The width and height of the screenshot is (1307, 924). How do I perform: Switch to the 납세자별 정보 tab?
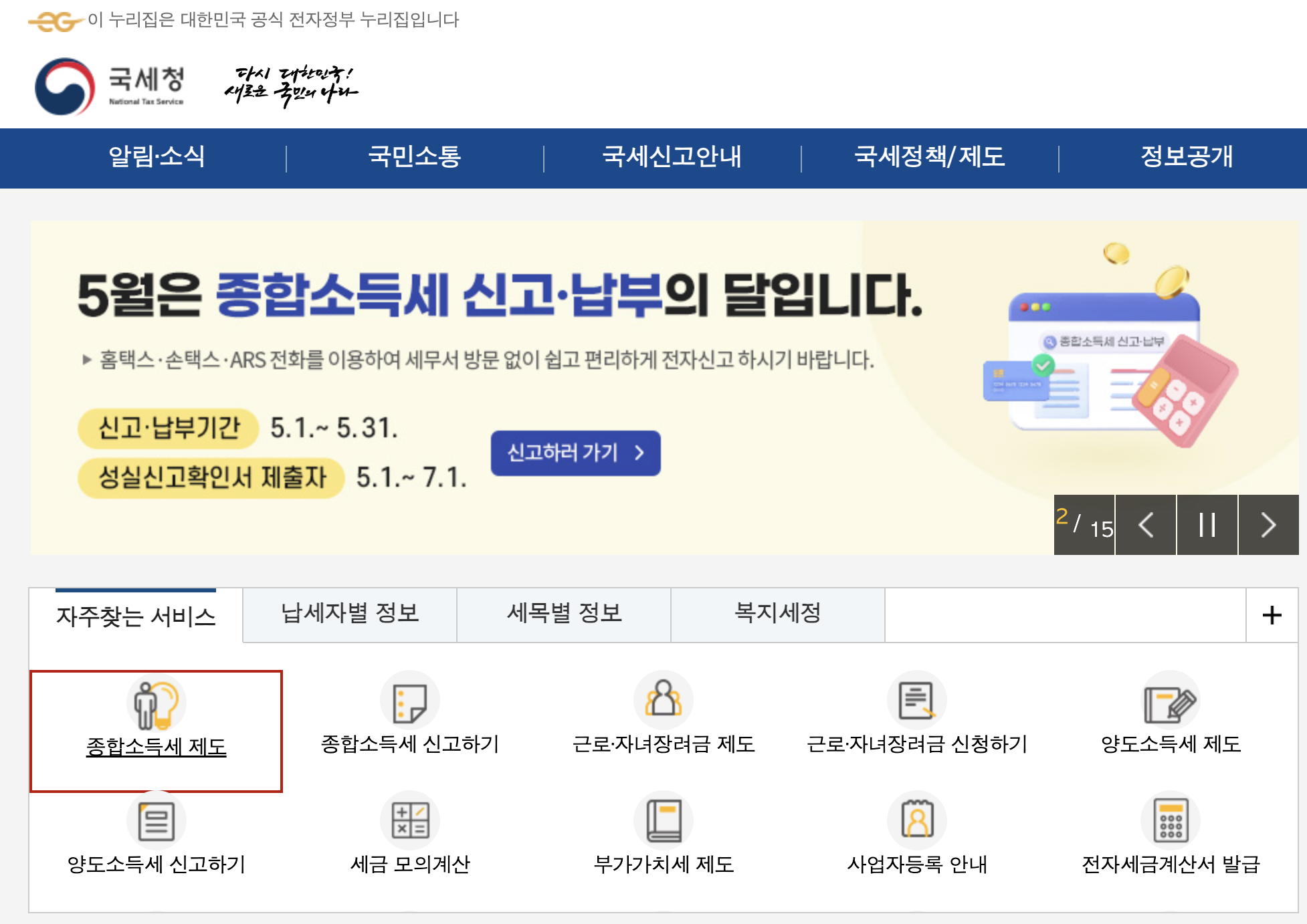[350, 613]
